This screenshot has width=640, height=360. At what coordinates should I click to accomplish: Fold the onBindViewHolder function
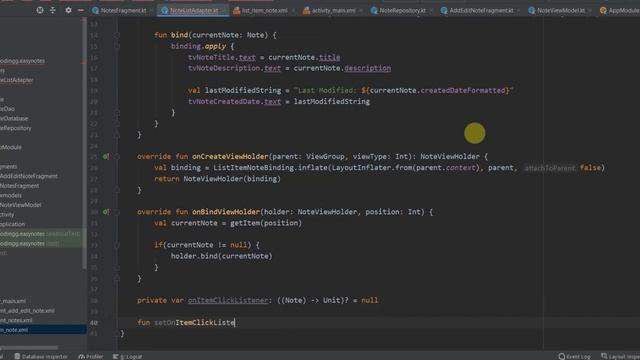tap(117, 212)
